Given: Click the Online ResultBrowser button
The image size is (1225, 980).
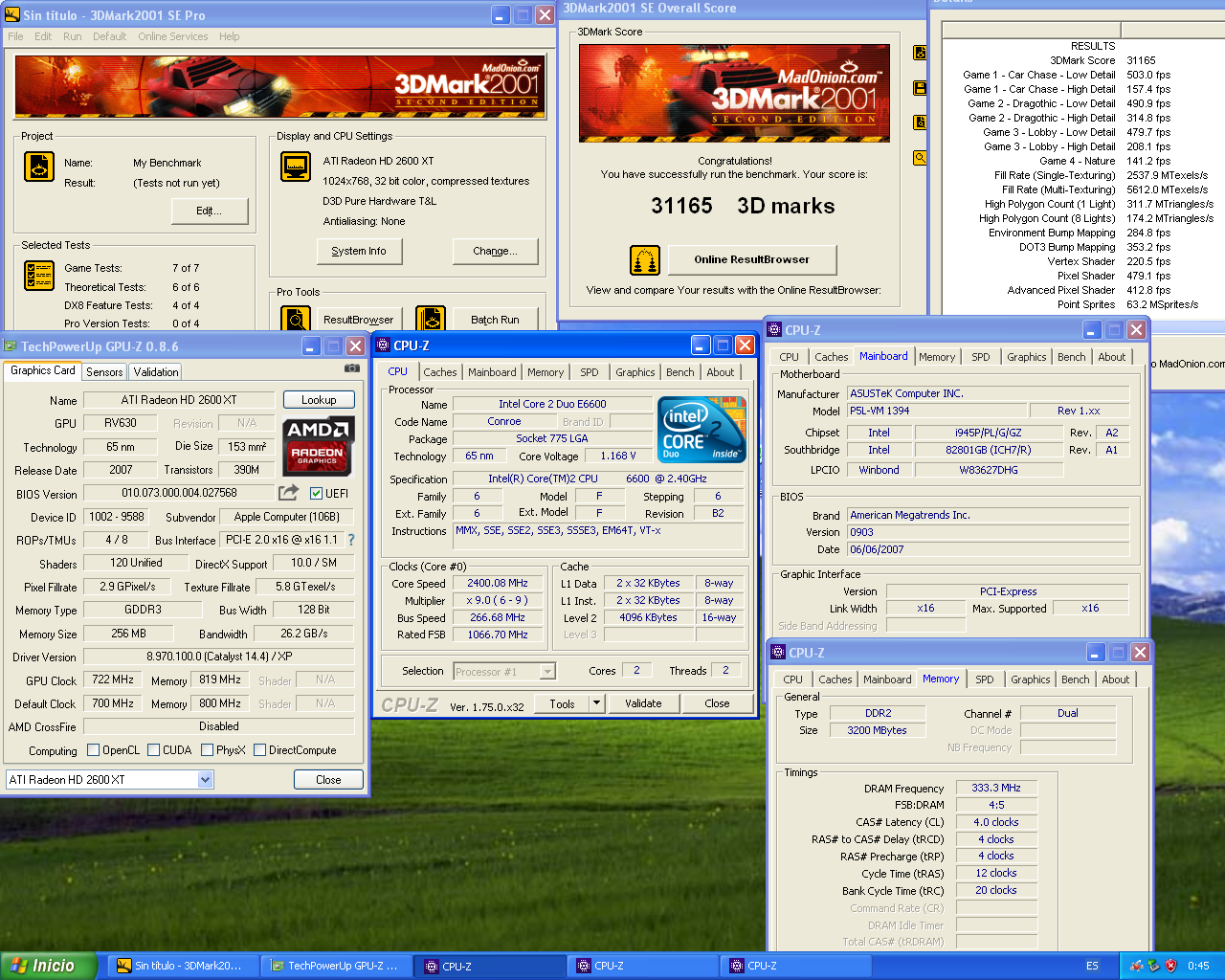Looking at the screenshot, I should [752, 259].
